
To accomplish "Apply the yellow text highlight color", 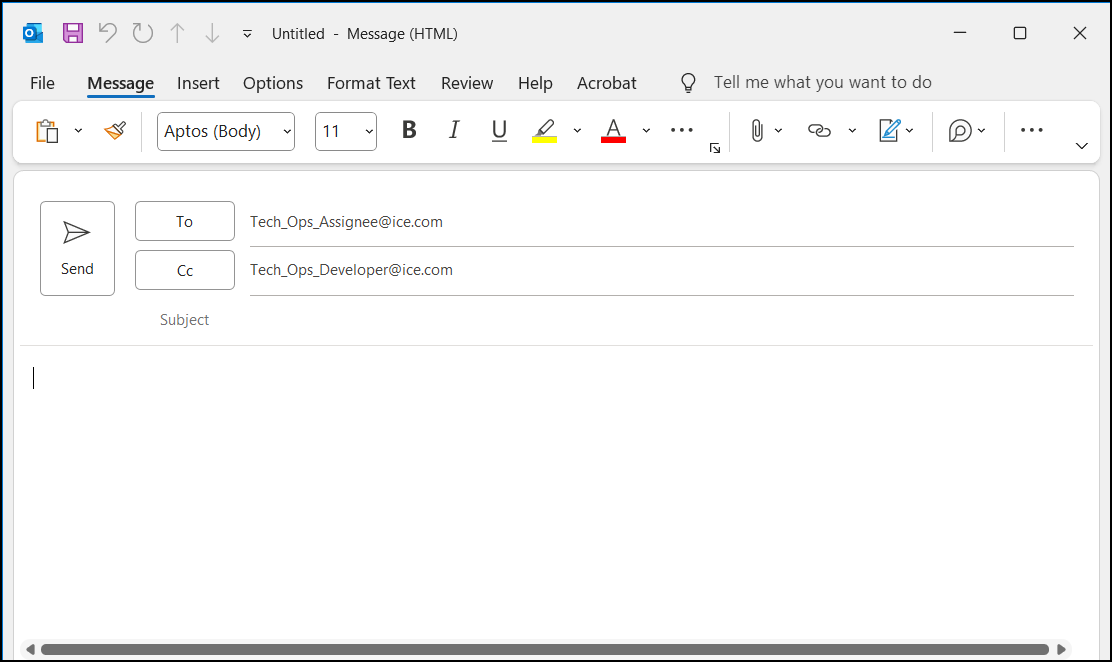I will (x=544, y=131).
